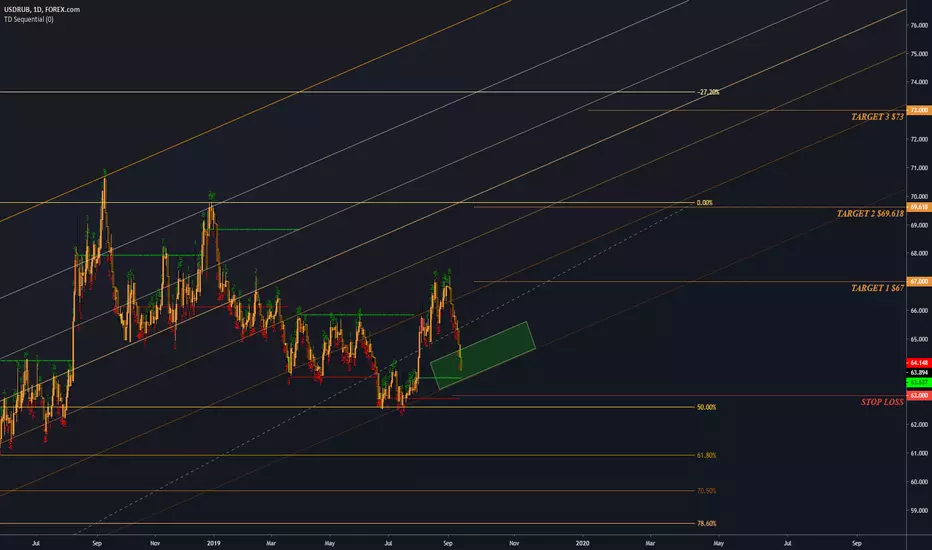Select the 2020 label on time axis
The height and width of the screenshot is (550, 932).
click(582, 543)
